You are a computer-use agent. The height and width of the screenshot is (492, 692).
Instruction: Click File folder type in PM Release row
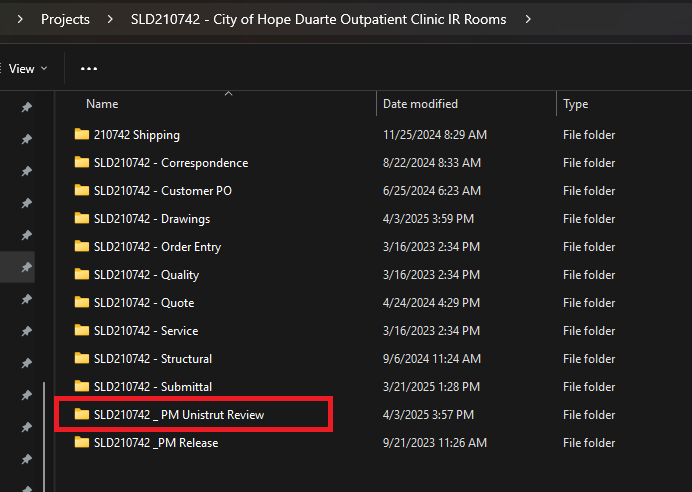589,443
